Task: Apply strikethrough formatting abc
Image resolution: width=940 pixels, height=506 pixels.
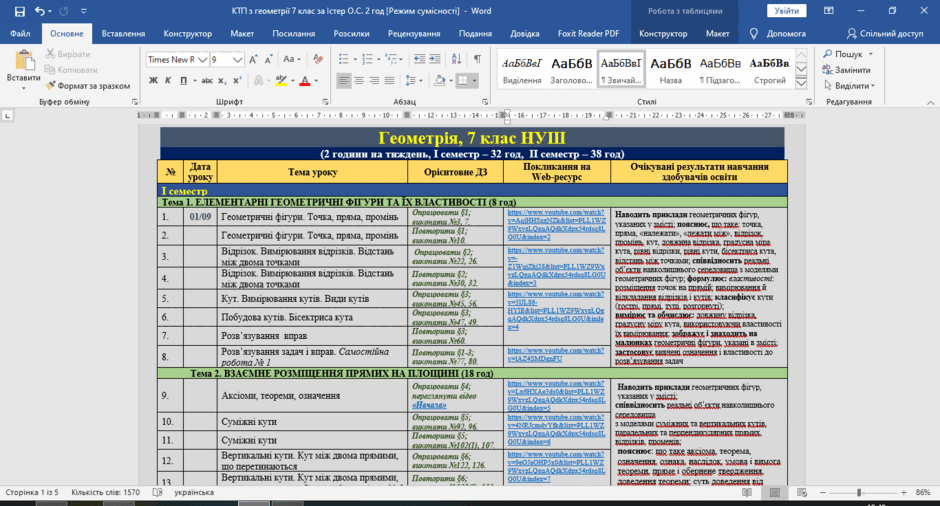Action: point(207,80)
